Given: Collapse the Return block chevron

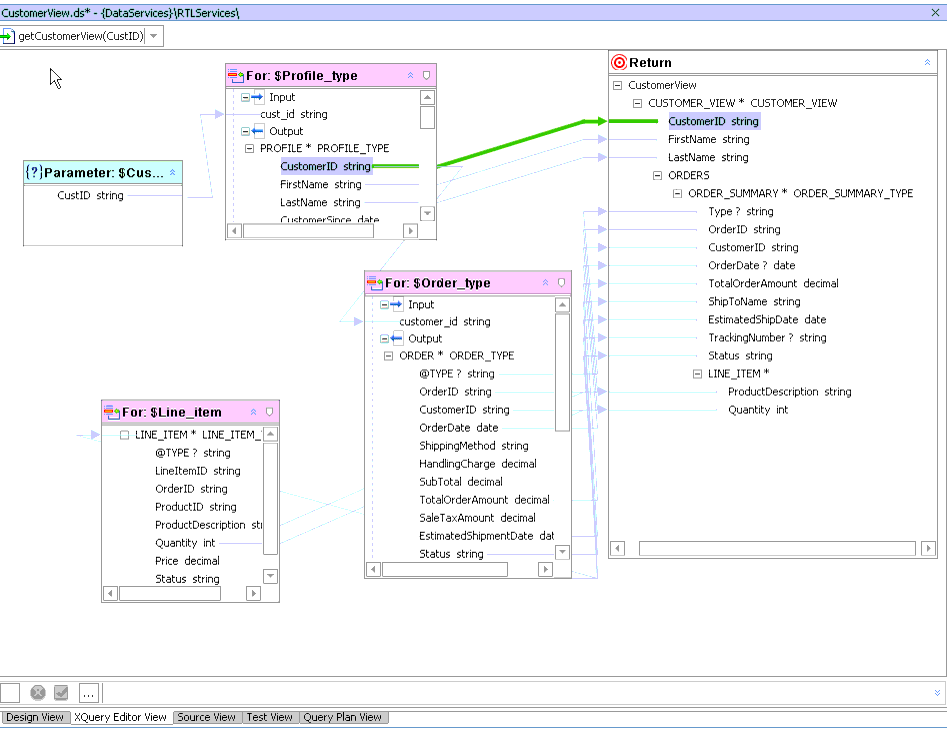Looking at the screenshot, I should [x=927, y=62].
